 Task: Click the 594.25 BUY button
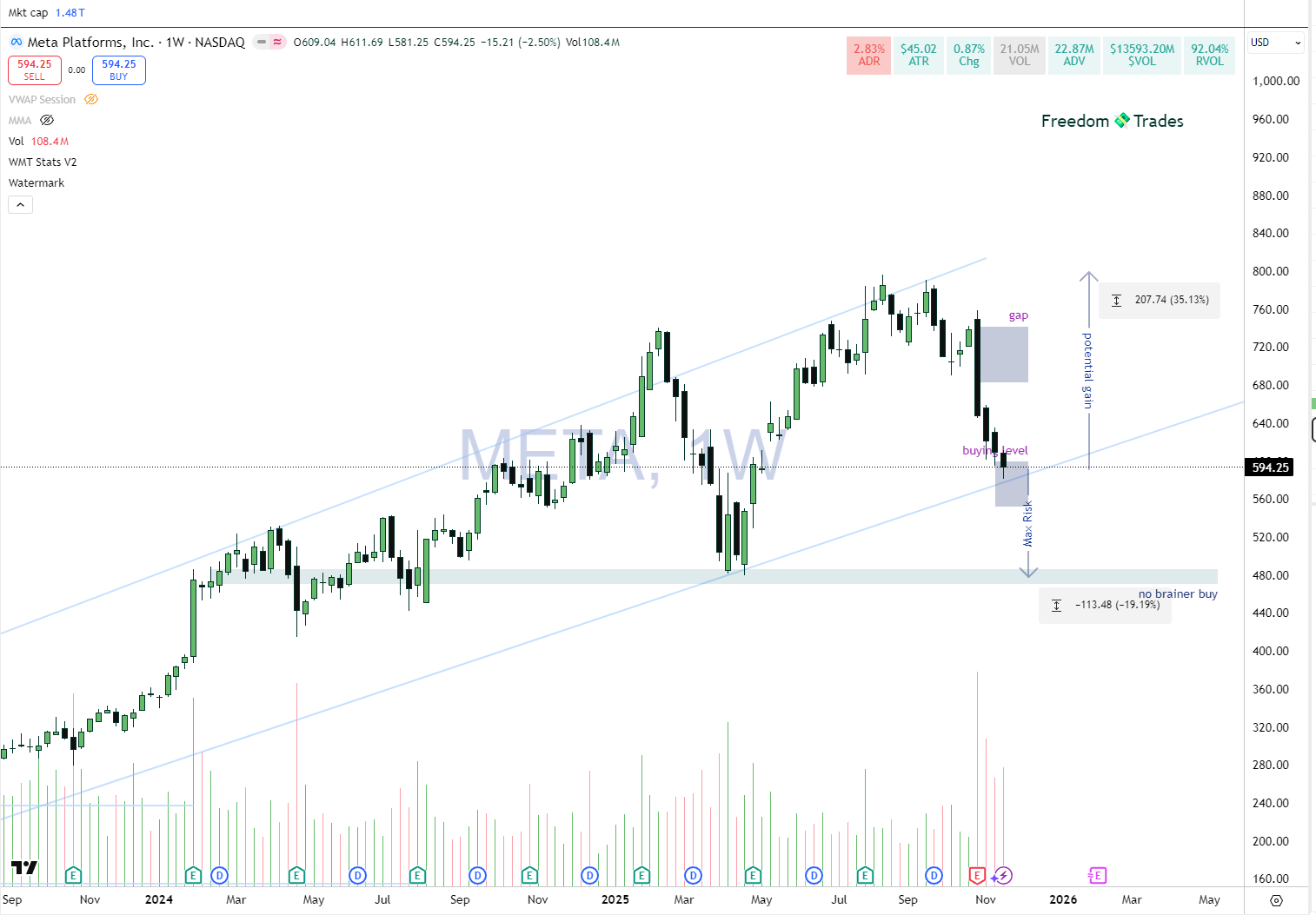pyautogui.click(x=119, y=70)
